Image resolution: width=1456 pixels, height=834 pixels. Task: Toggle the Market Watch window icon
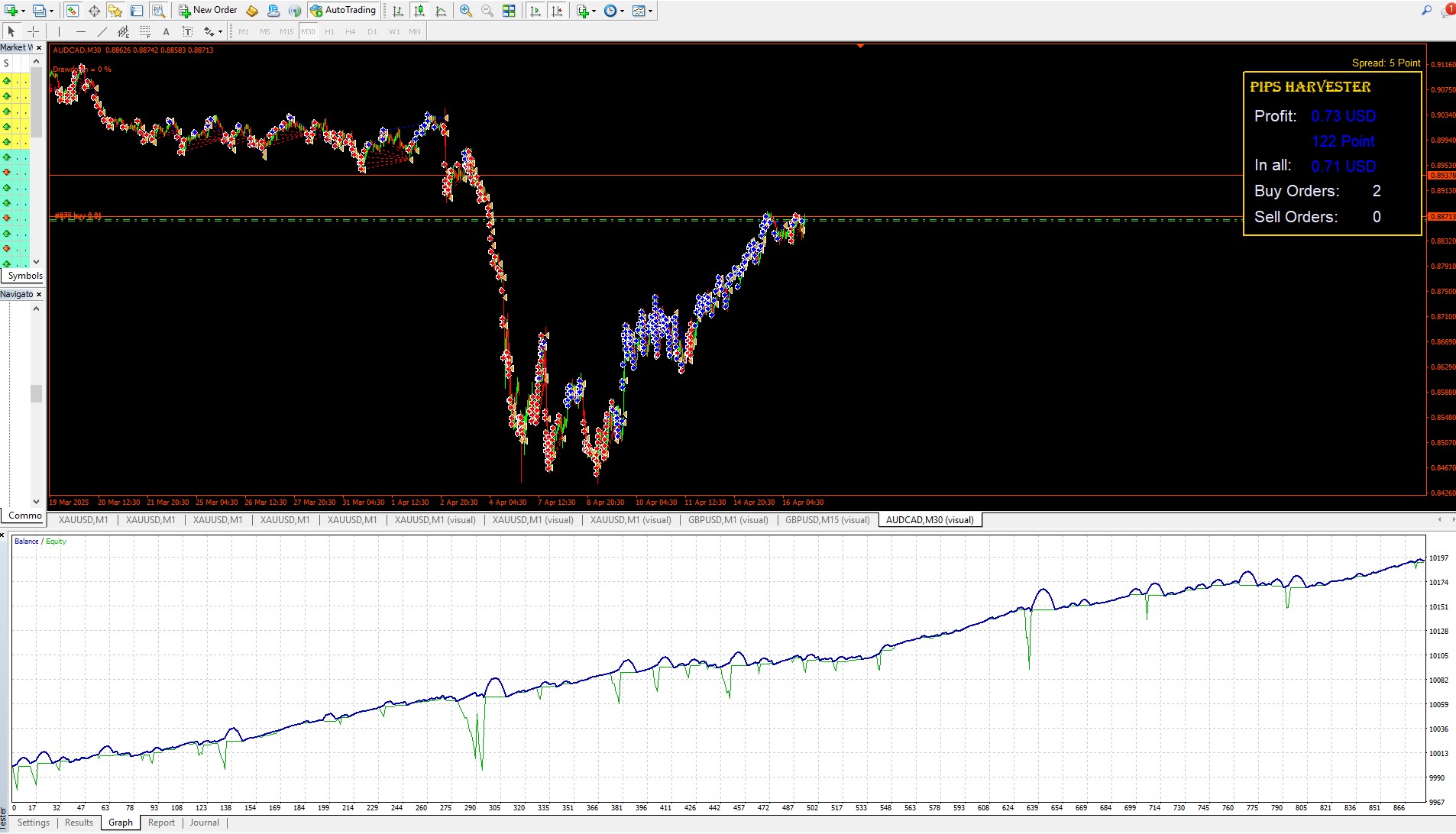click(72, 11)
